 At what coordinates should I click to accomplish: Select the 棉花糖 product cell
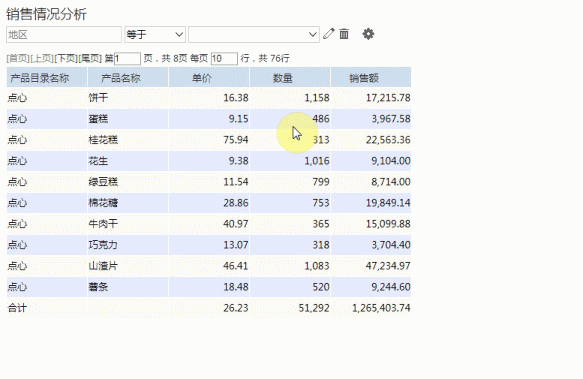tap(128, 203)
